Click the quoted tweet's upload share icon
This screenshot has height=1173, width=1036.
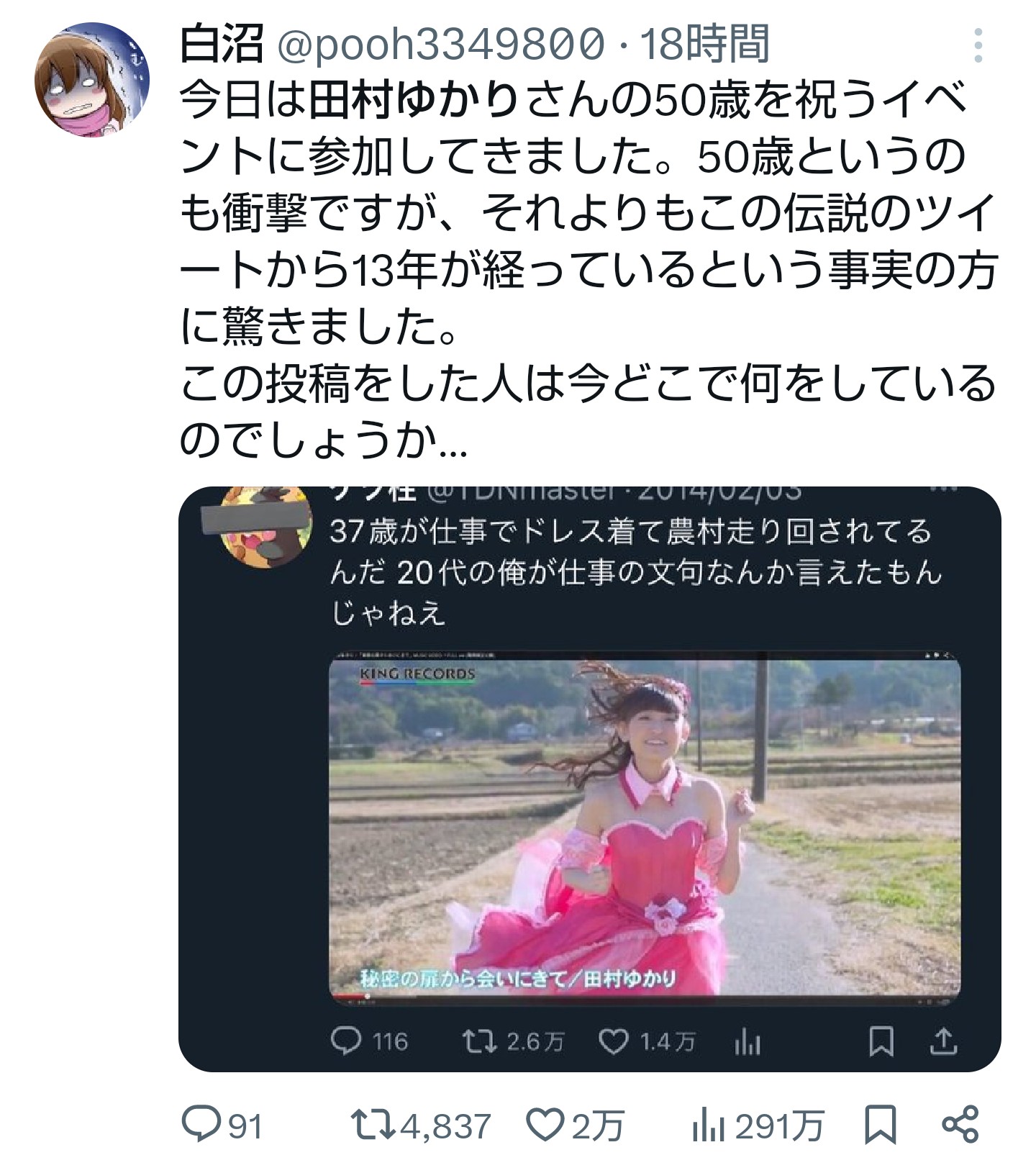(943, 1041)
